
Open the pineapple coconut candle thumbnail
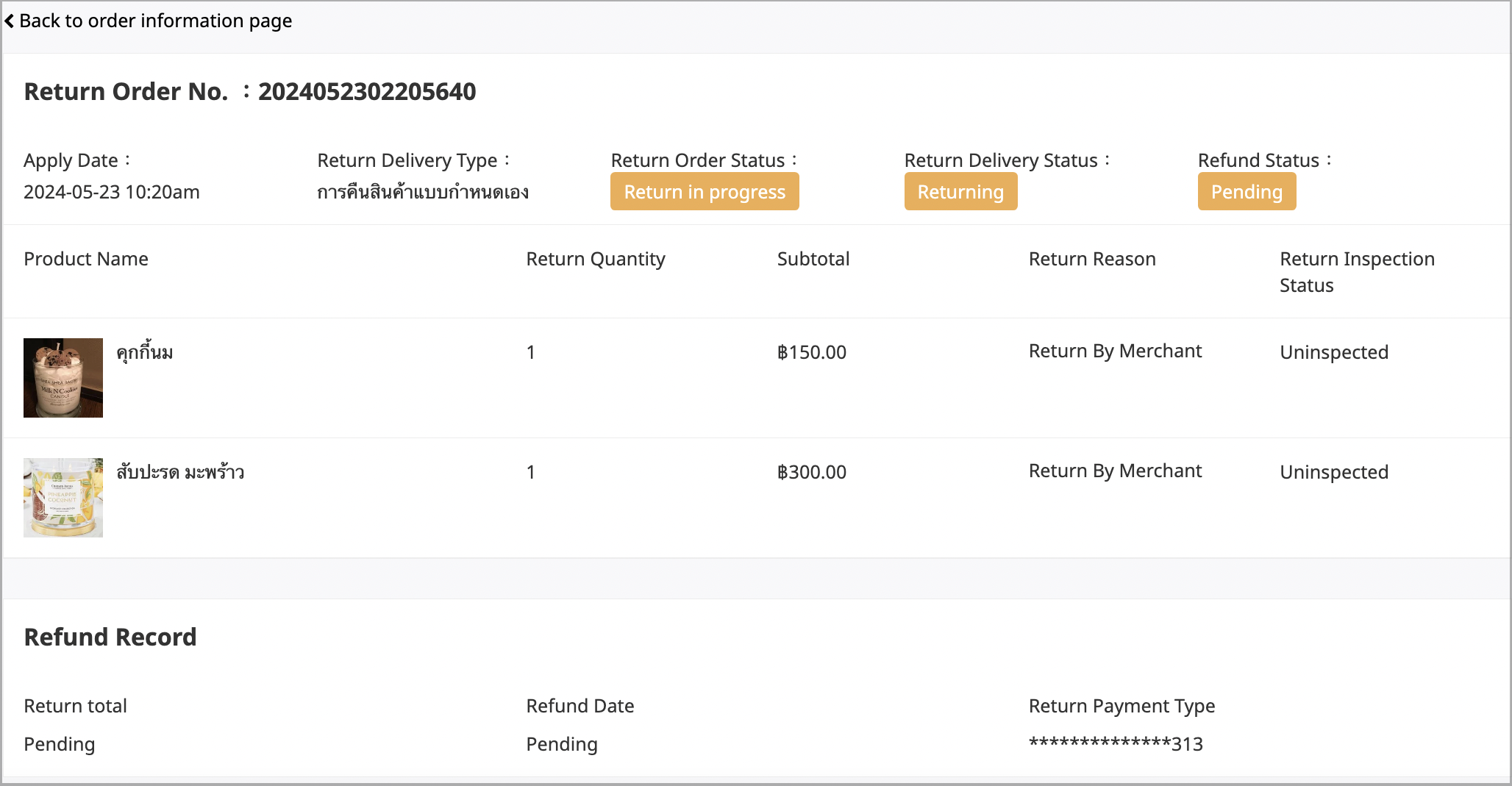coord(63,498)
